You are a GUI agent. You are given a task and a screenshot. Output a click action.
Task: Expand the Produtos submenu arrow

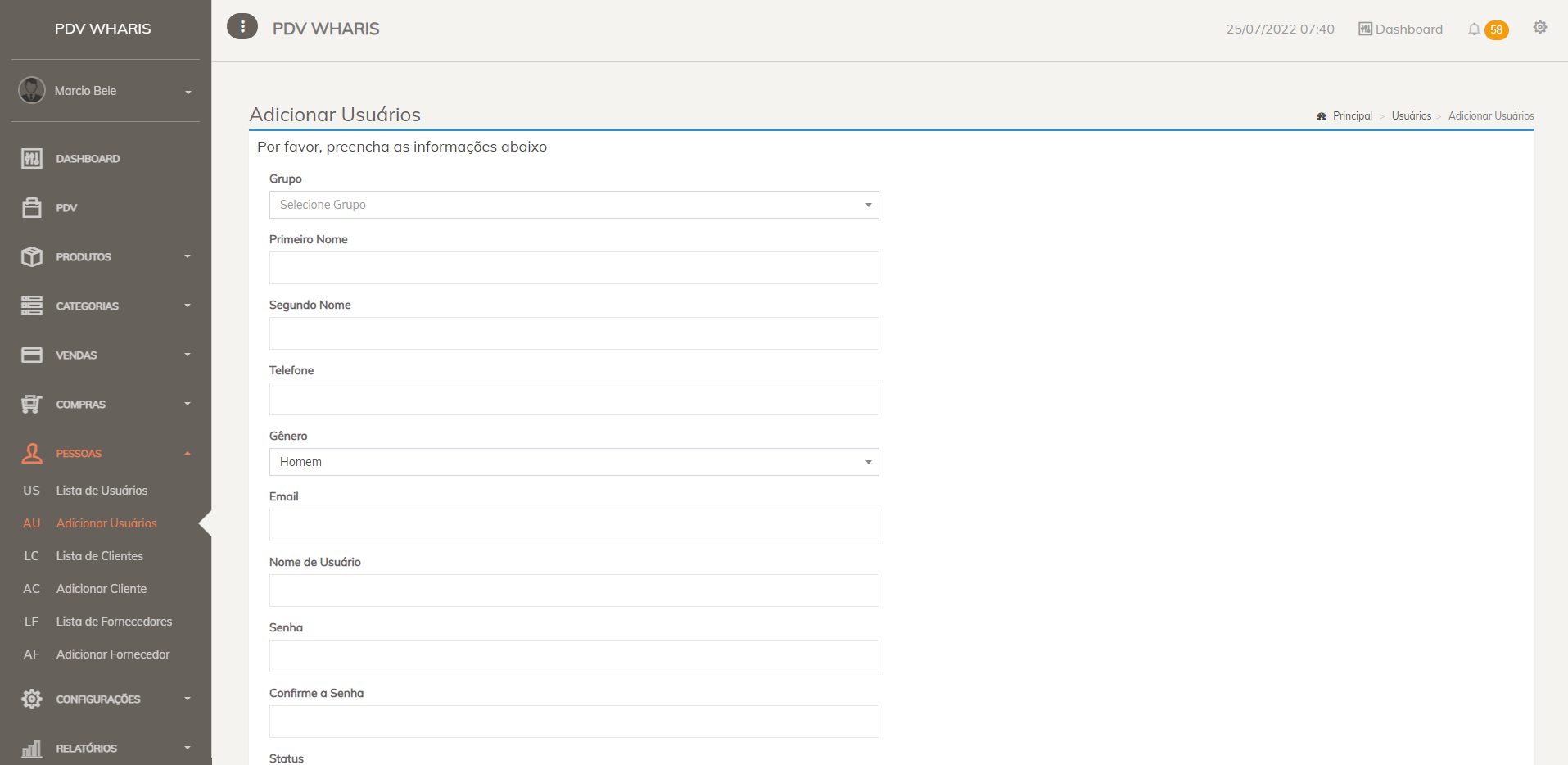[188, 256]
